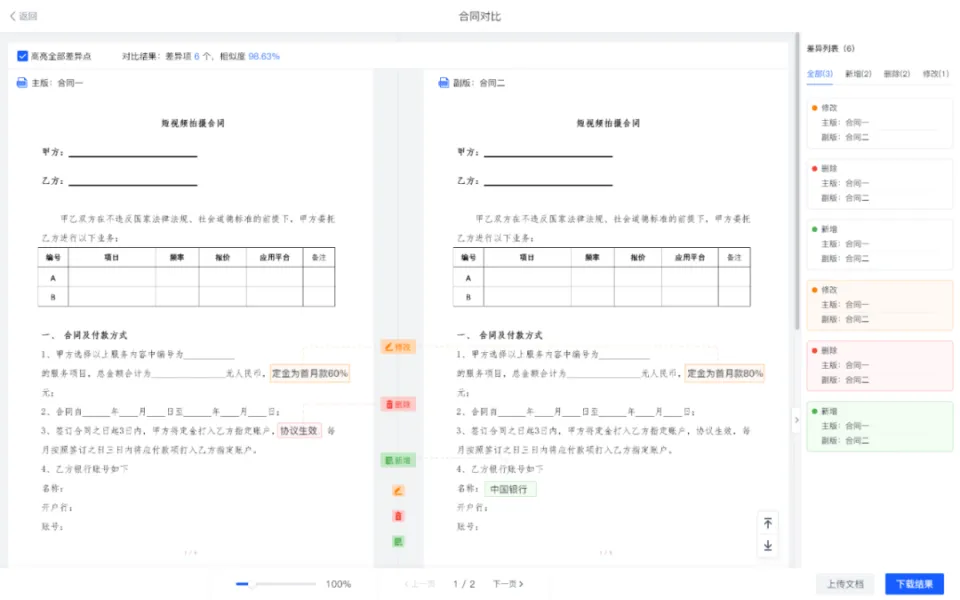
Task: Click the orange 修改 marker in center gutter
Action: (397, 347)
